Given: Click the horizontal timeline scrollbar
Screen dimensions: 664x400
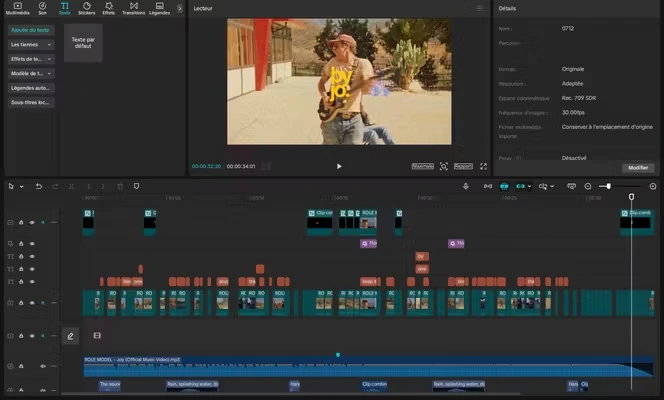Looking at the screenshot, I should click(x=292, y=394).
